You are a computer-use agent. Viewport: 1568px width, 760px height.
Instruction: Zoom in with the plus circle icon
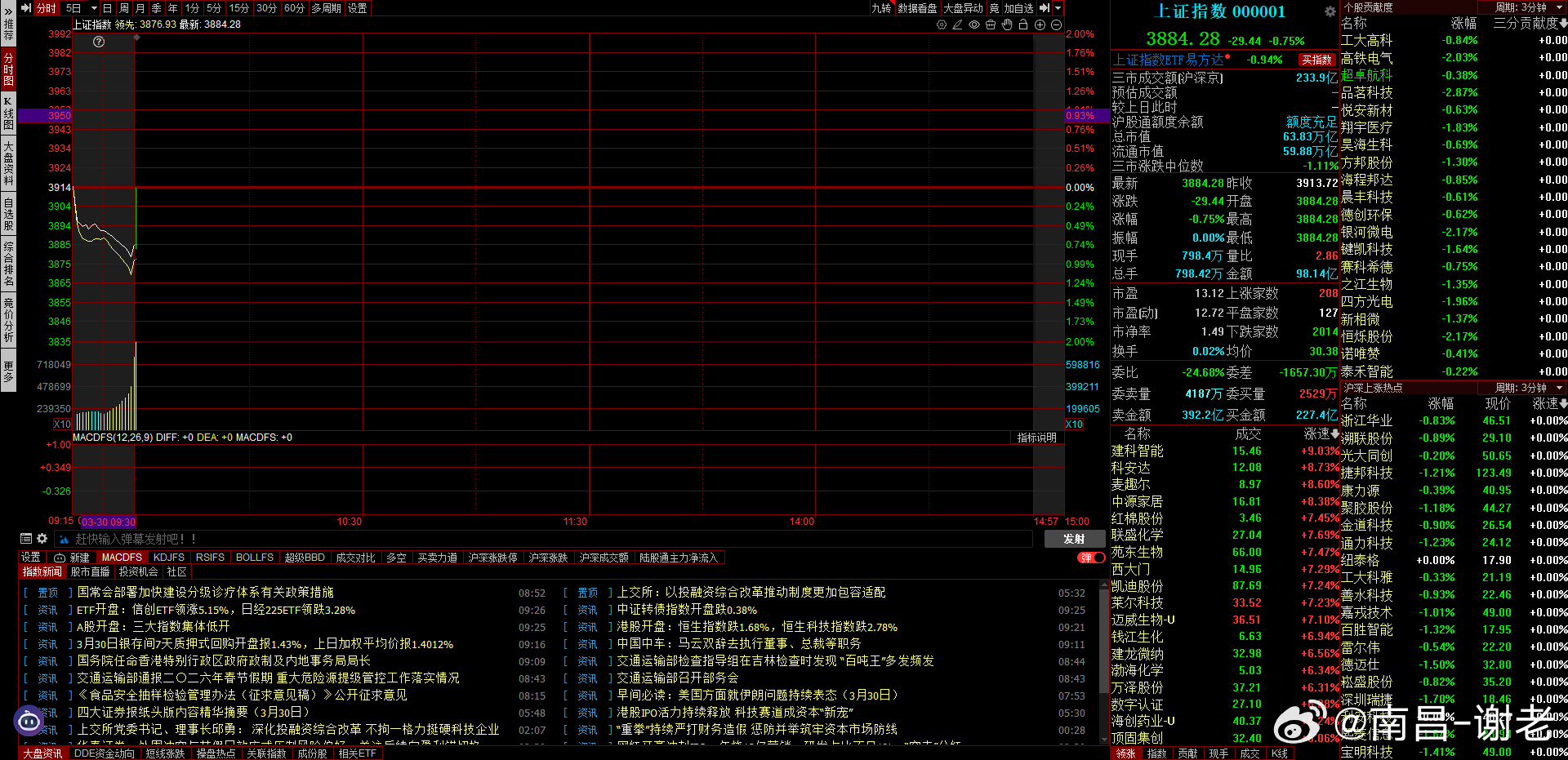(x=1040, y=24)
